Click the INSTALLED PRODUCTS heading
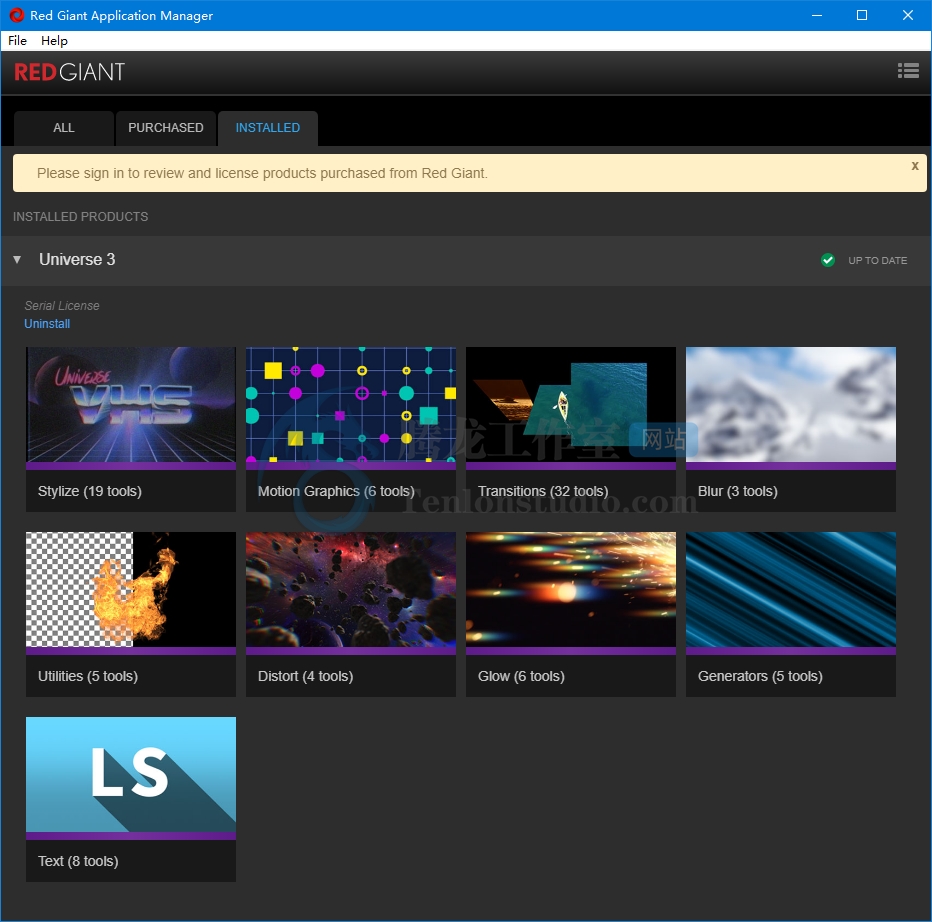932x922 pixels. tap(80, 216)
